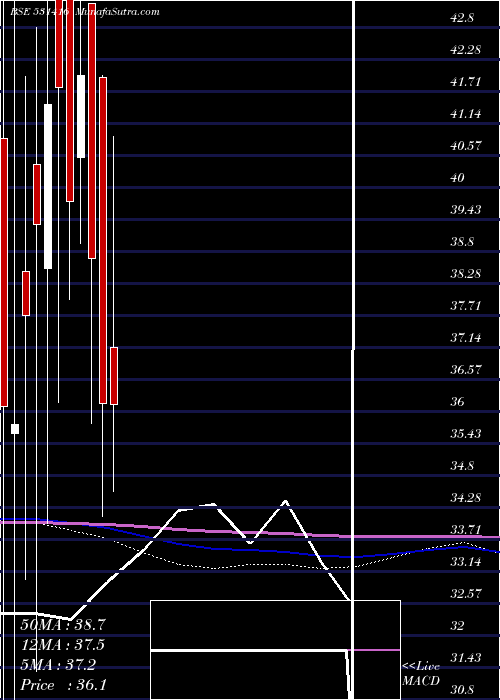Click the tall white candlestick body

click(x=48, y=187)
